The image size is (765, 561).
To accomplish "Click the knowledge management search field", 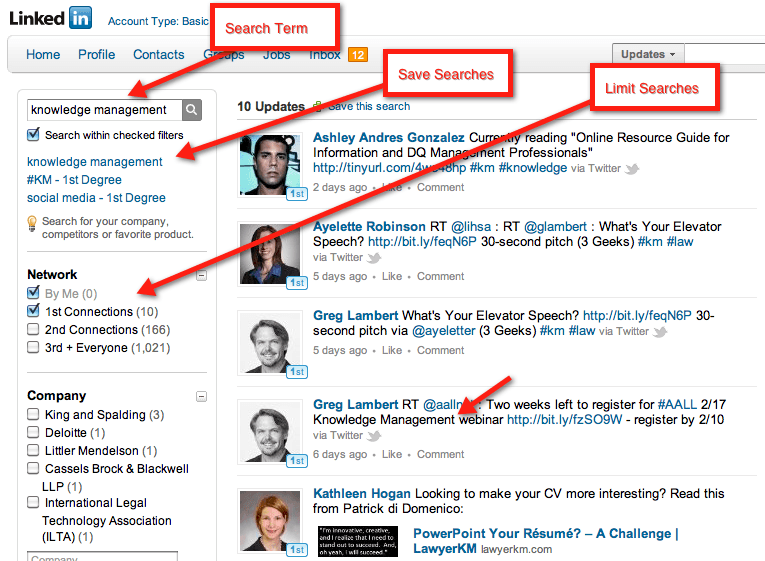I will [x=104, y=110].
